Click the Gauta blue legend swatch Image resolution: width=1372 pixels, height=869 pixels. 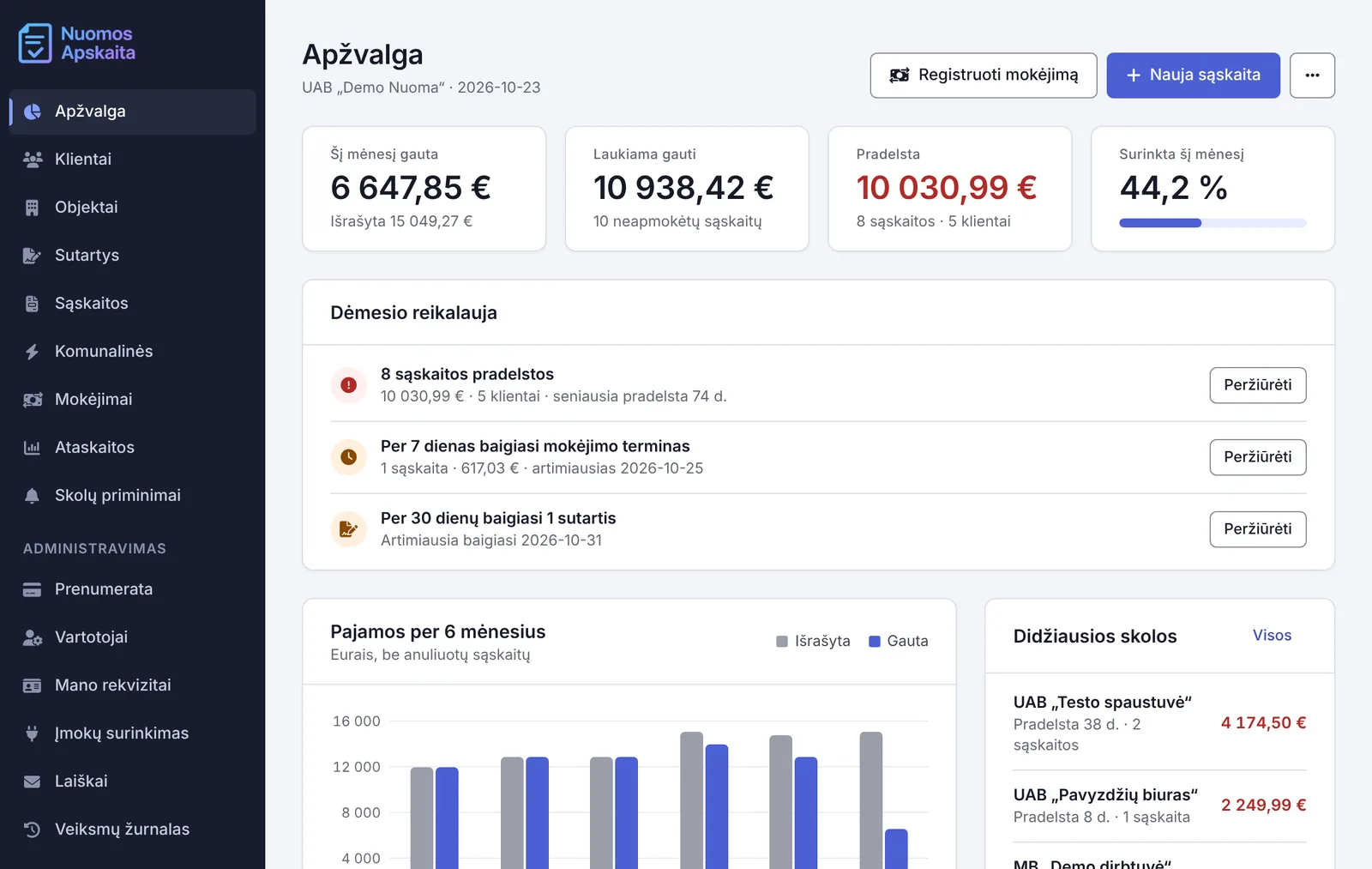(875, 642)
